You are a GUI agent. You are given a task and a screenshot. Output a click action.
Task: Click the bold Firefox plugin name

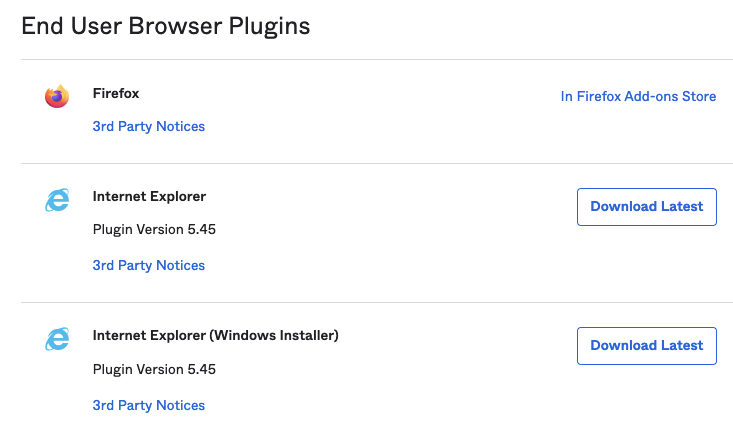(x=116, y=93)
